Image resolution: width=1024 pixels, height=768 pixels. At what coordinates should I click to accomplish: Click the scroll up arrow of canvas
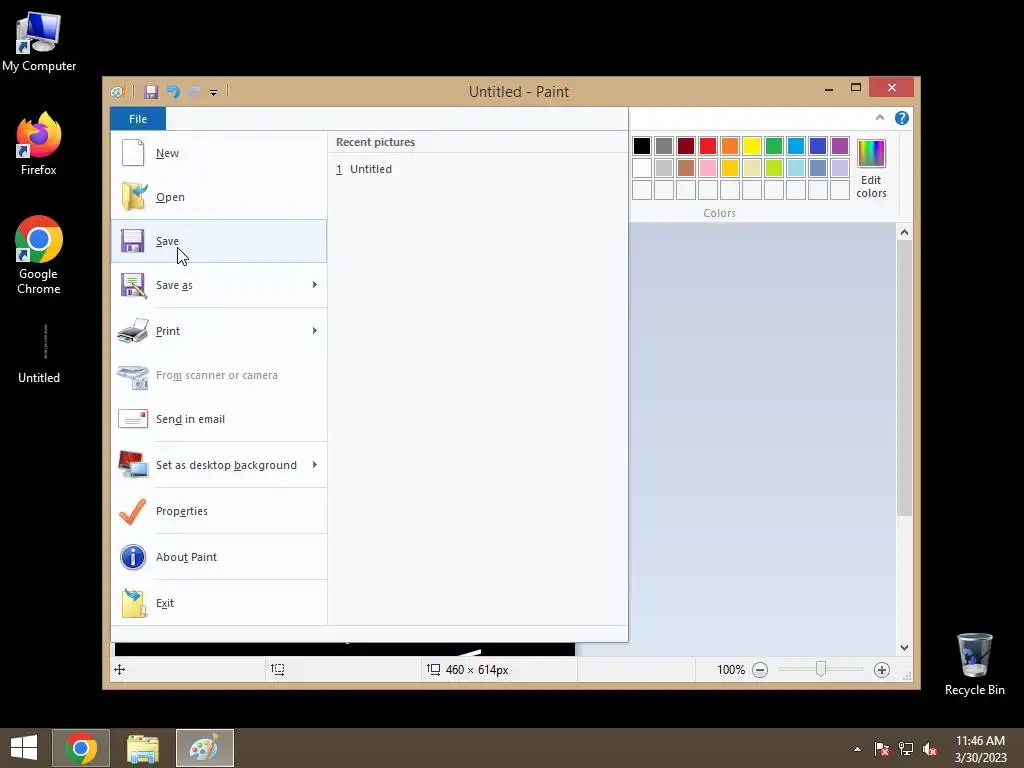(904, 232)
